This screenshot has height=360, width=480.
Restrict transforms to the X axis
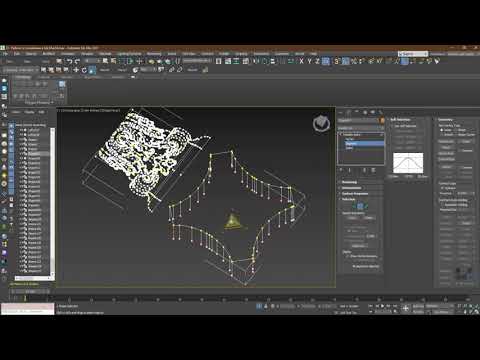301,61
